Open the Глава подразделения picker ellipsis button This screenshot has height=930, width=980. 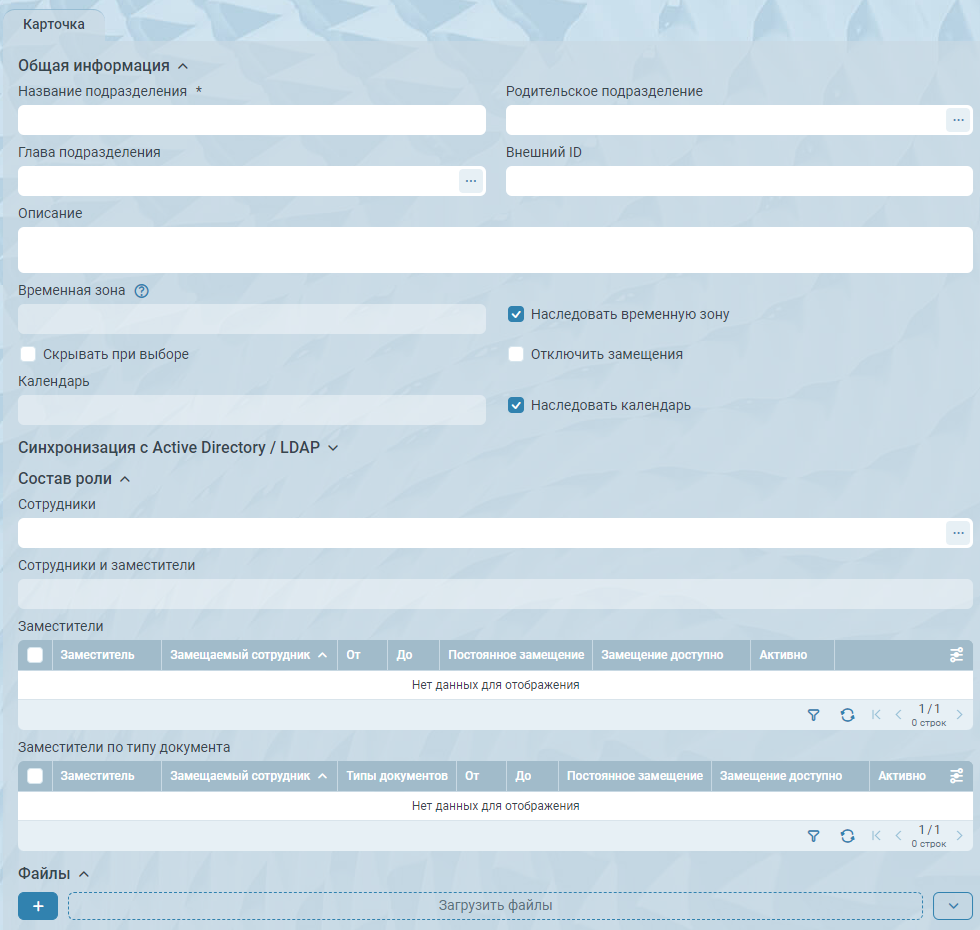click(471, 181)
